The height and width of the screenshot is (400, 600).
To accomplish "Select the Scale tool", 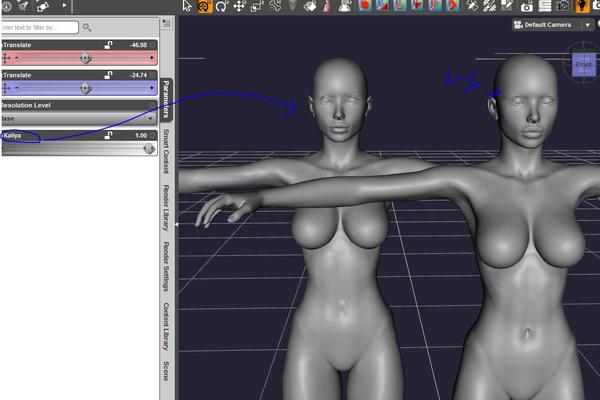I will [257, 6].
